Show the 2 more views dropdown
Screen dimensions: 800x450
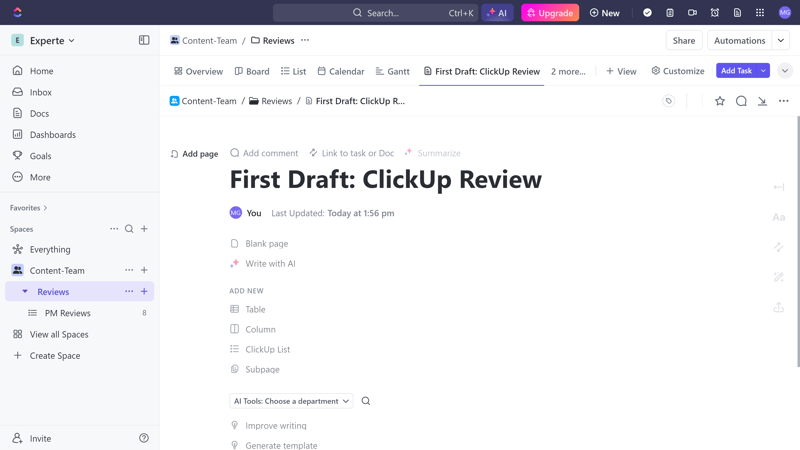pyautogui.click(x=568, y=71)
